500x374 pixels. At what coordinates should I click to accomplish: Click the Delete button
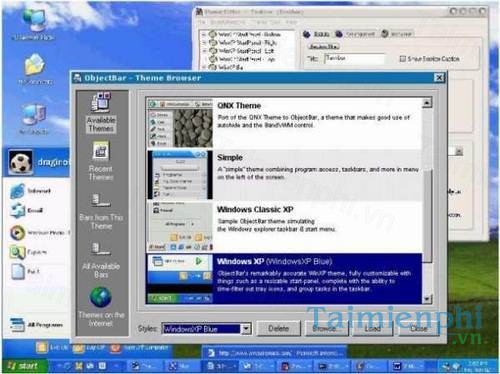coord(279,329)
